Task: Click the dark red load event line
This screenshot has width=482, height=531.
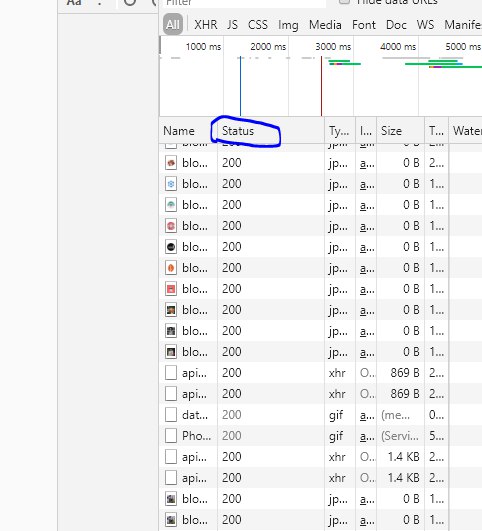Action: point(321,86)
